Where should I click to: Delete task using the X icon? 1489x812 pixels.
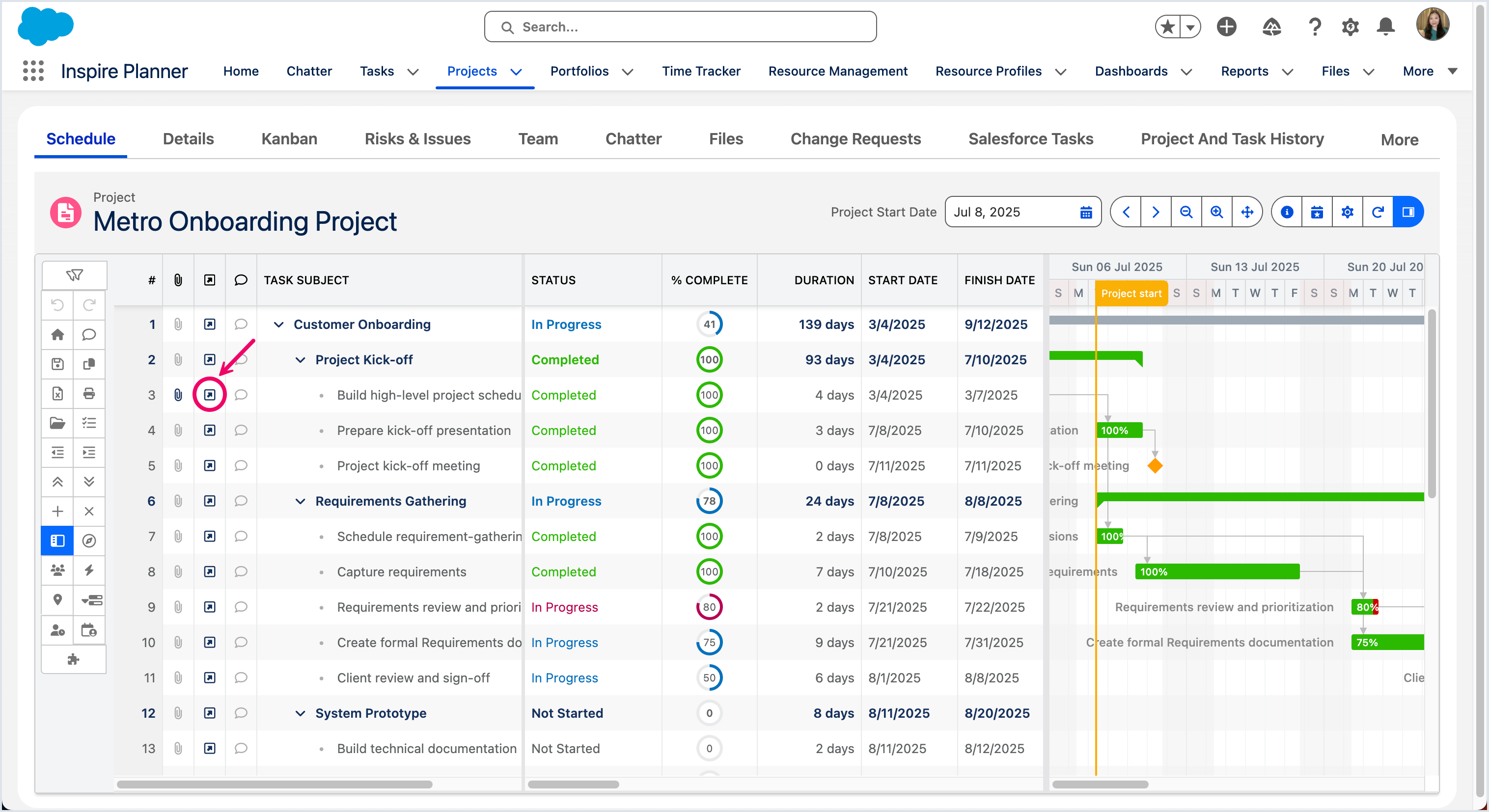89,511
